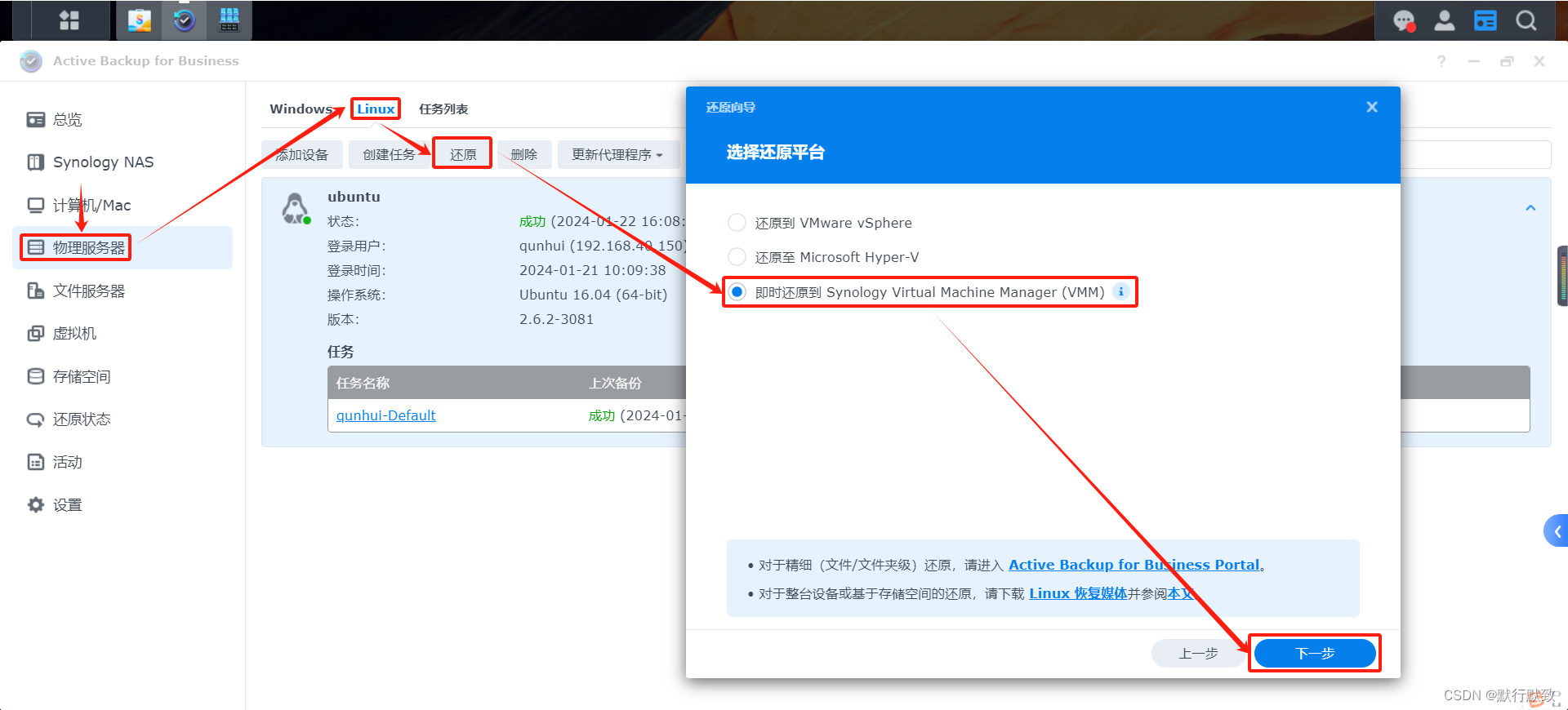The height and width of the screenshot is (710, 1568).
Task: Open the 更新代理程序 dropdown
Action: click(618, 154)
